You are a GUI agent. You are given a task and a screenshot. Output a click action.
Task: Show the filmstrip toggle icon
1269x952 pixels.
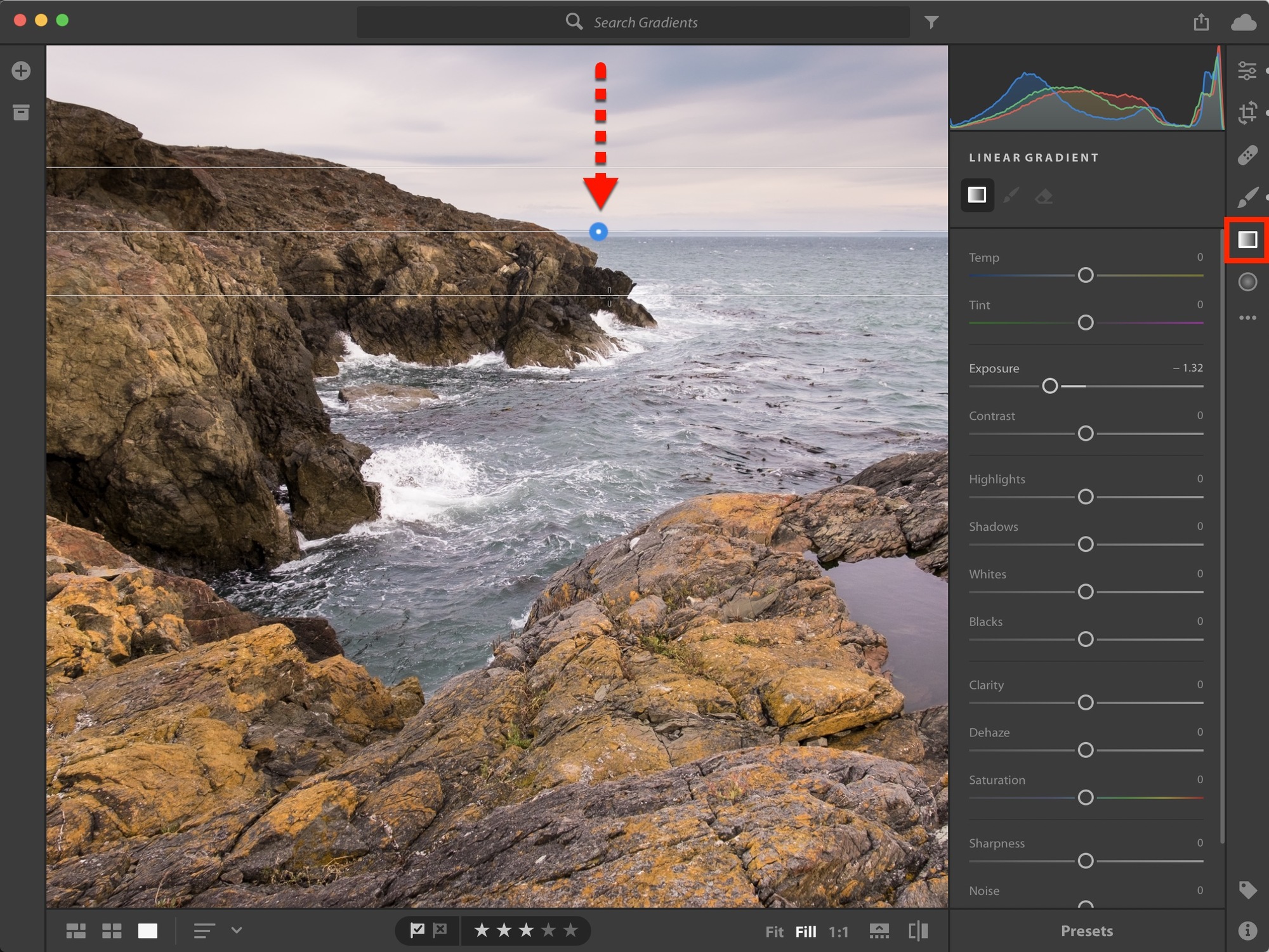tap(879, 931)
